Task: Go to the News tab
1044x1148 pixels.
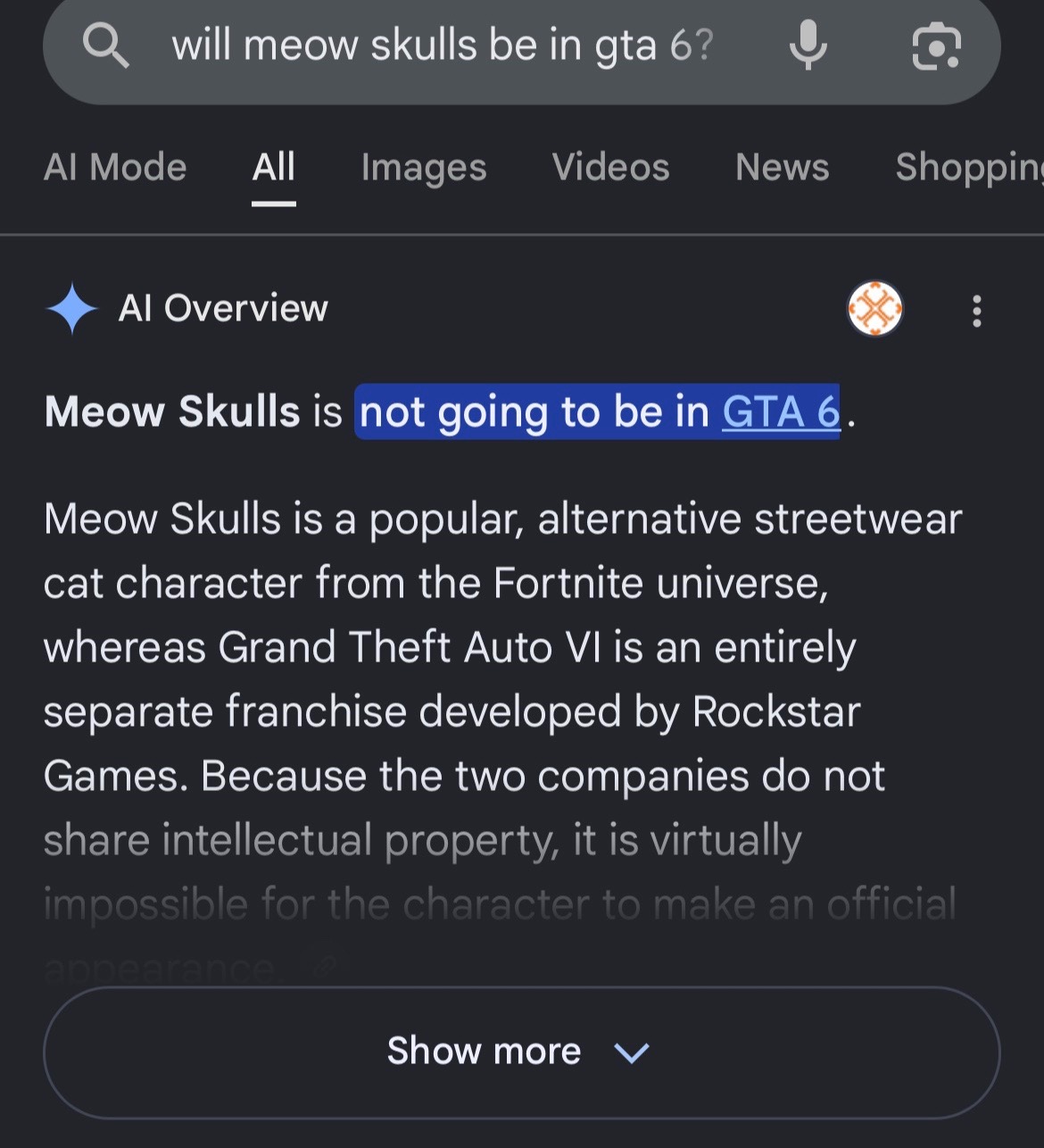Action: point(783,167)
